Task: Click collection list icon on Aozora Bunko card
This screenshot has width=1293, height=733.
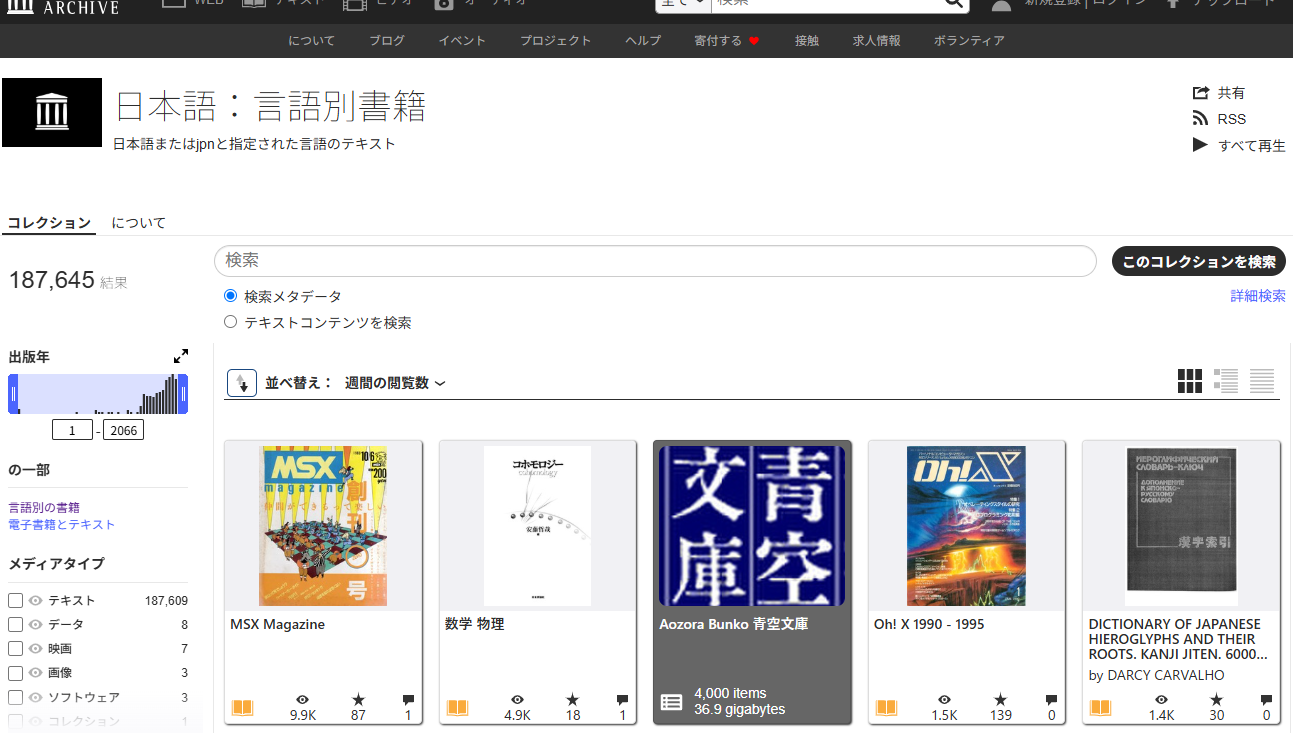Action: pyautogui.click(x=672, y=702)
